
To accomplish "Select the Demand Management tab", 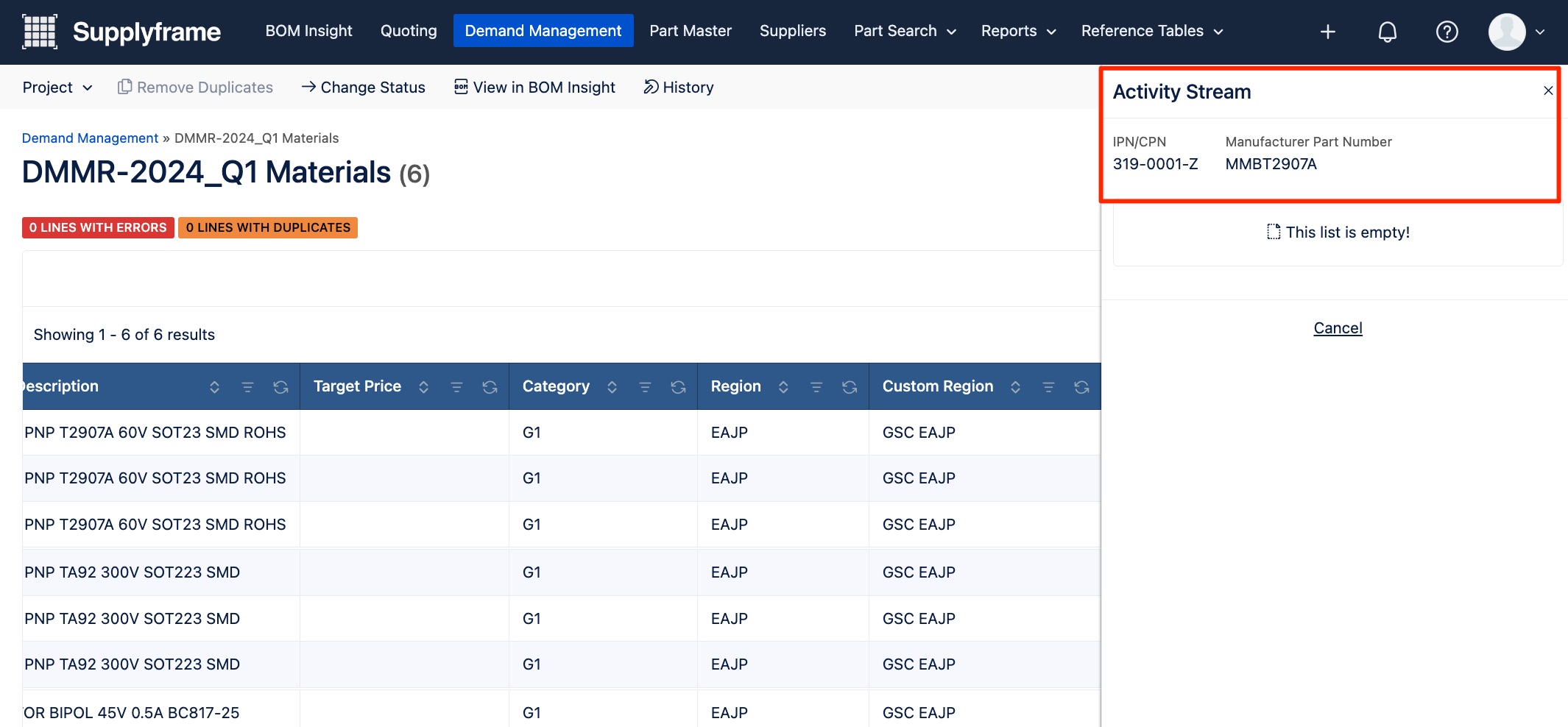I will pyautogui.click(x=543, y=31).
